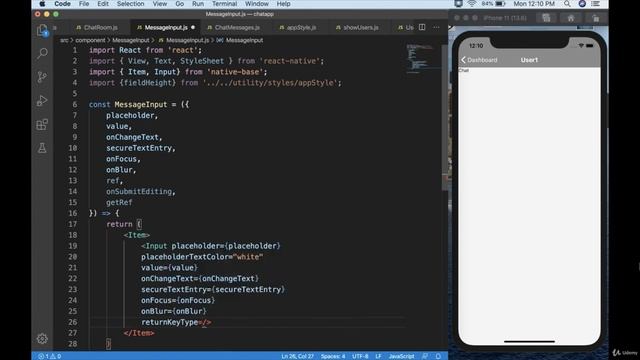Open the Go menu

click(x=180, y=4)
